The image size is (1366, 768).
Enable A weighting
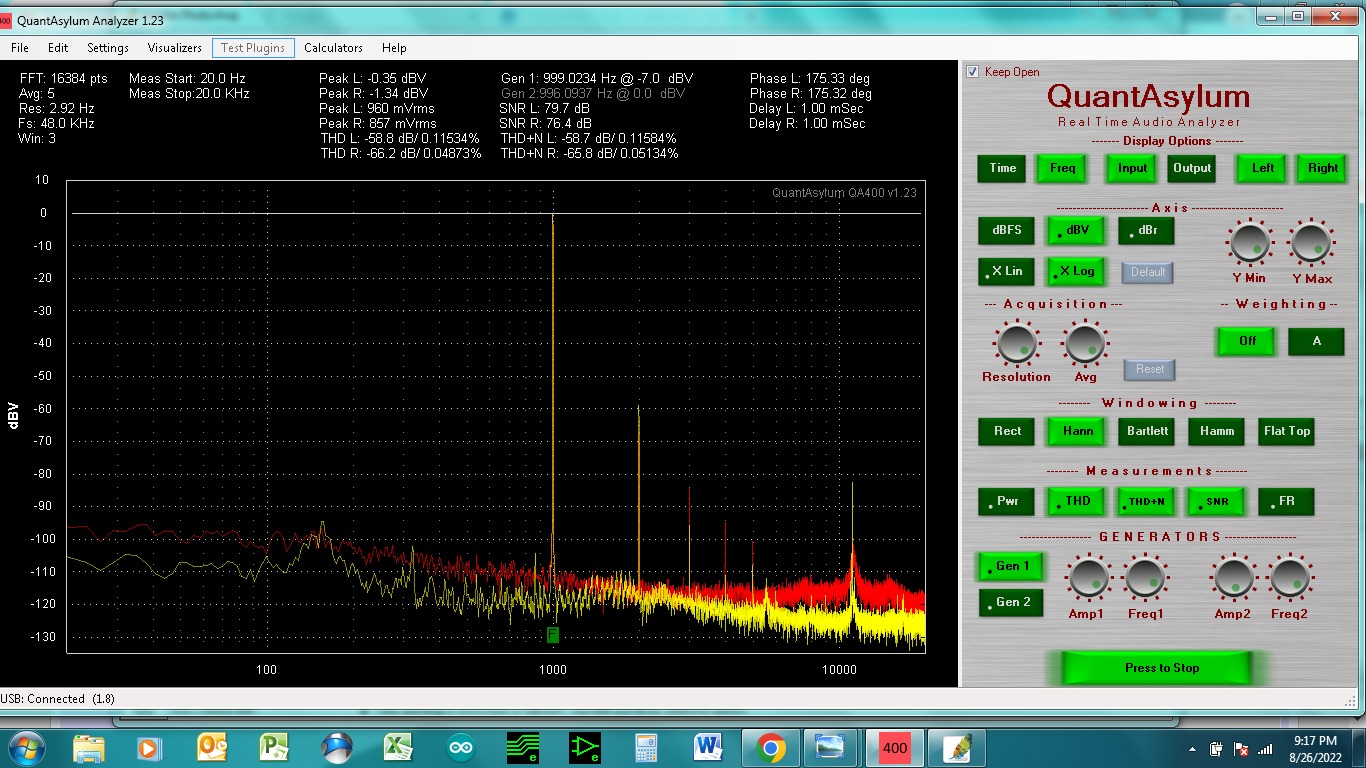1316,341
